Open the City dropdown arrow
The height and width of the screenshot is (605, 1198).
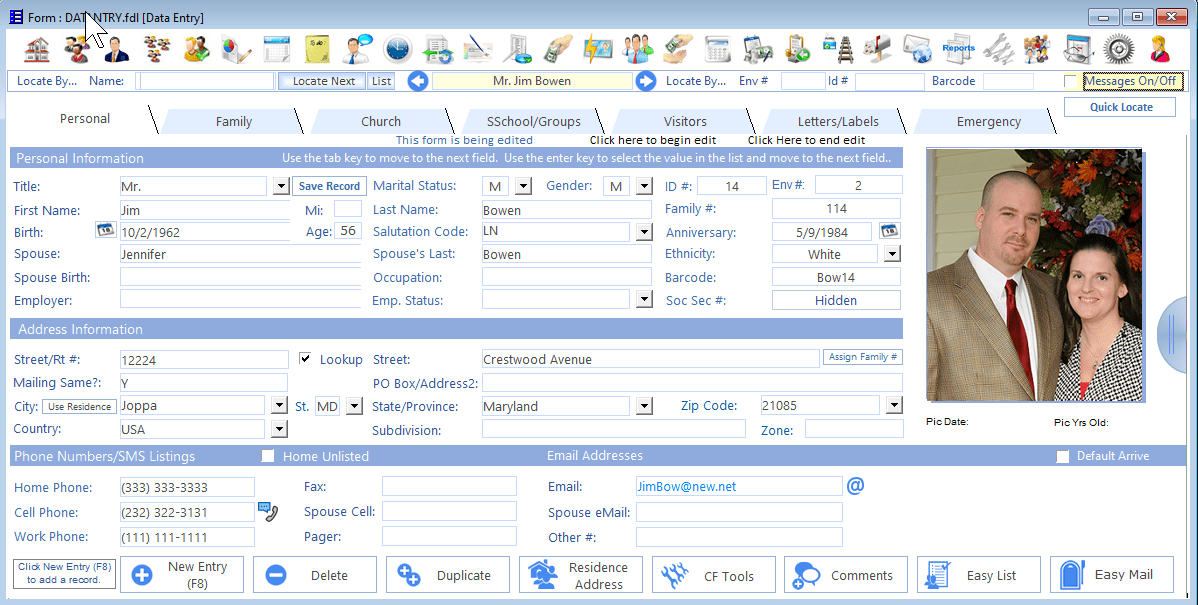coord(280,406)
